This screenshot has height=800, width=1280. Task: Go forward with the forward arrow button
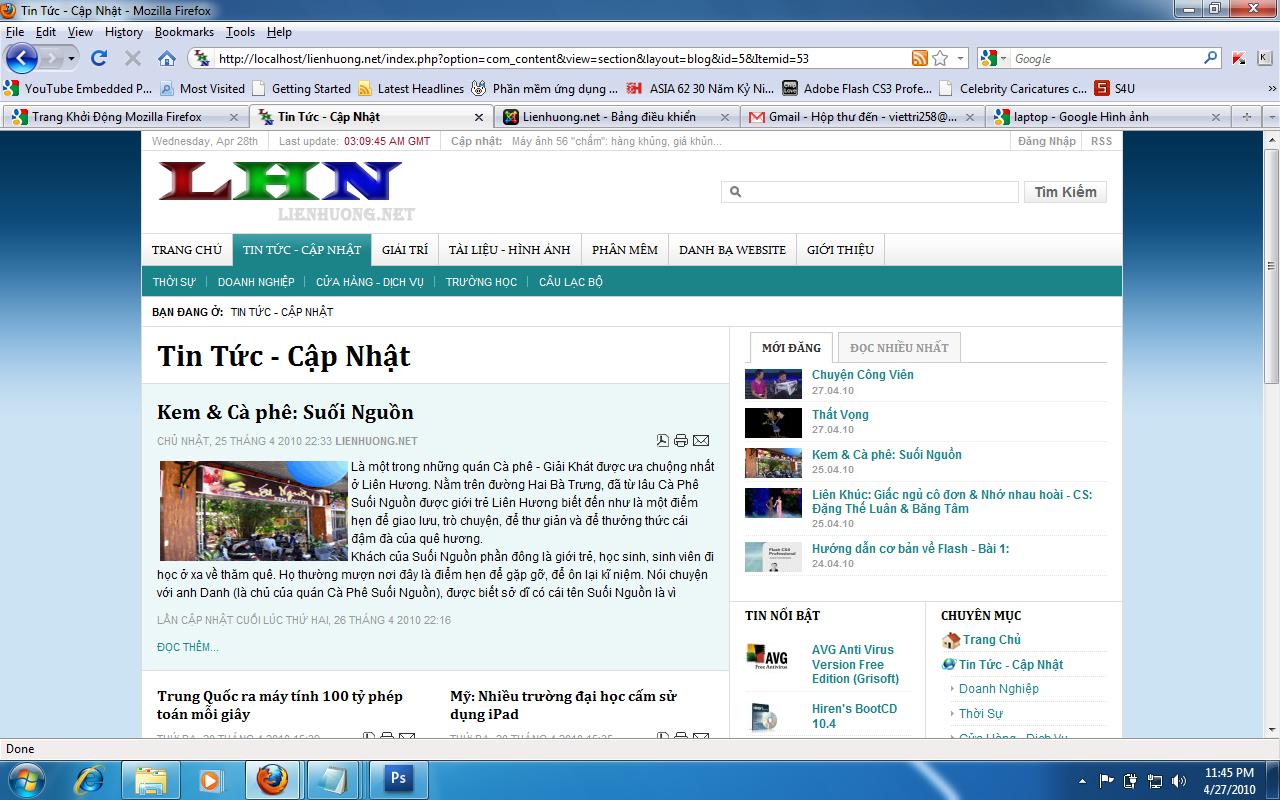(51, 59)
